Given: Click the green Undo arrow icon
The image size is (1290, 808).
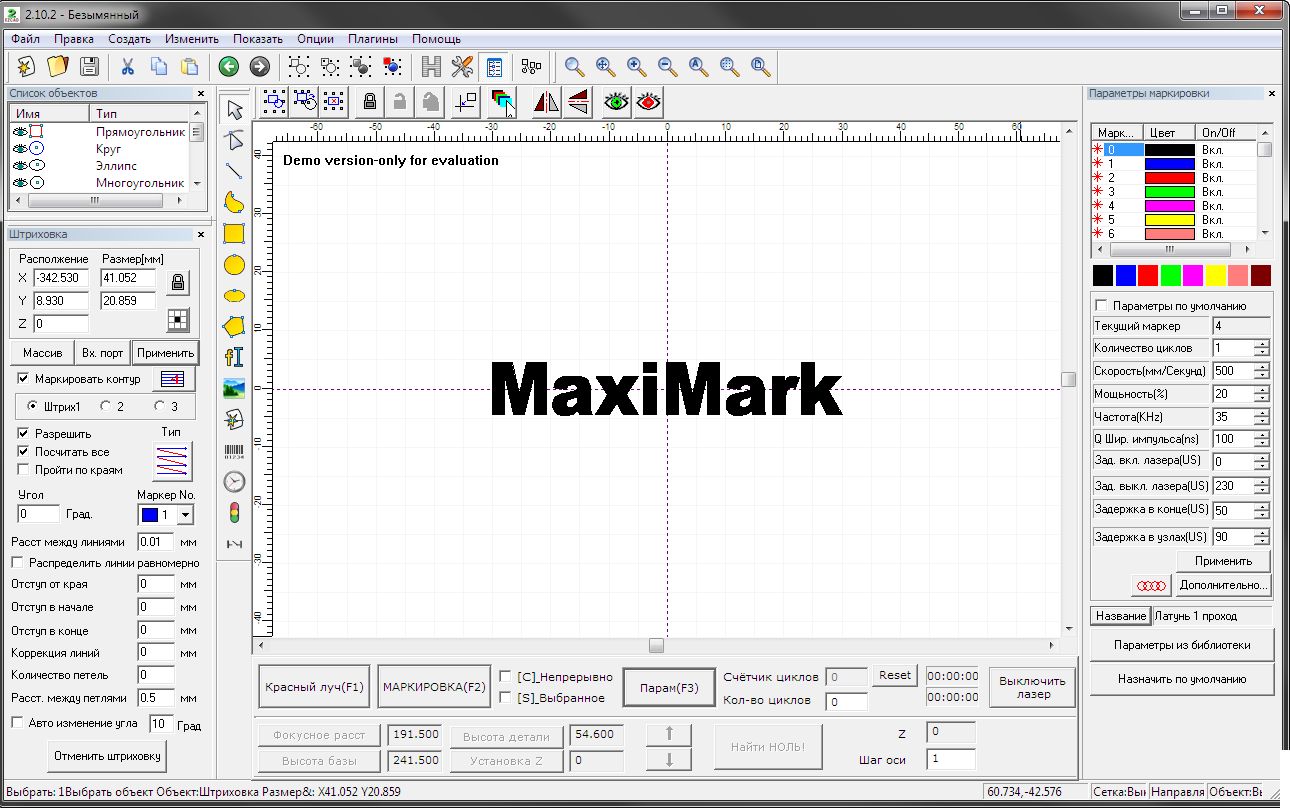Looking at the screenshot, I should (x=228, y=67).
